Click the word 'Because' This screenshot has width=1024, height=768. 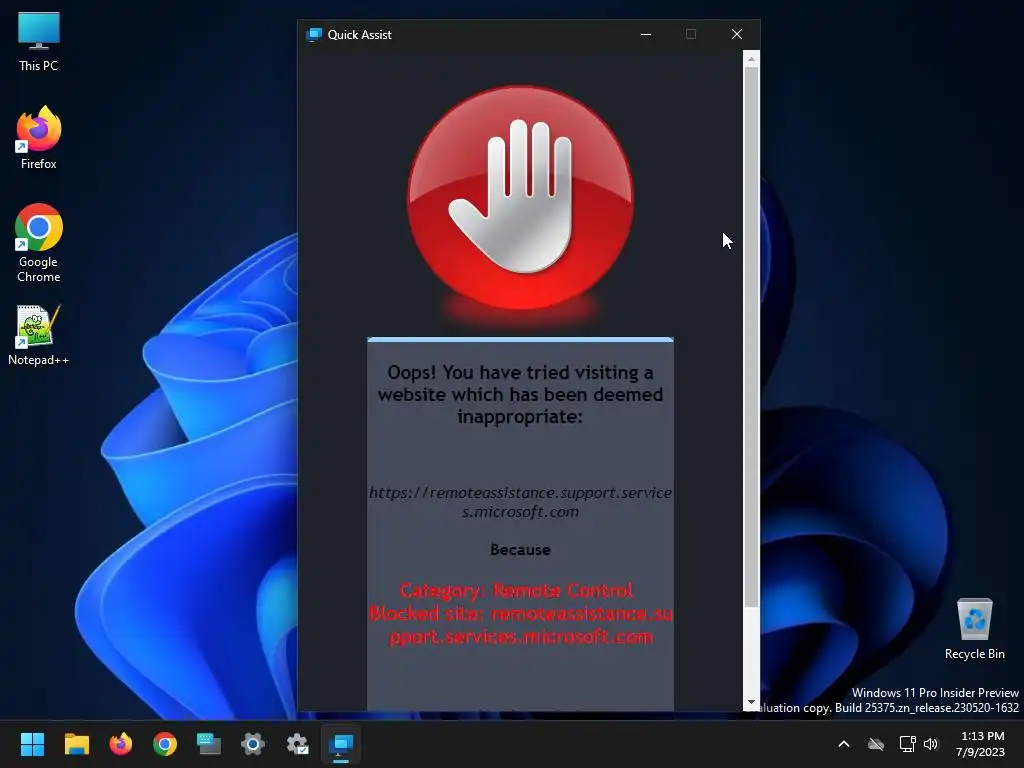520,550
